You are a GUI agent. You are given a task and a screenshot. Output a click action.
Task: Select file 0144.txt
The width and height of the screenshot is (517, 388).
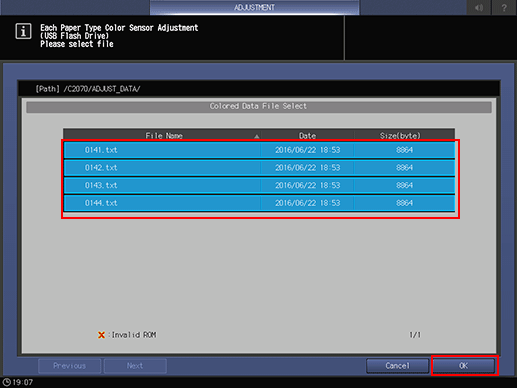[x=259, y=203]
